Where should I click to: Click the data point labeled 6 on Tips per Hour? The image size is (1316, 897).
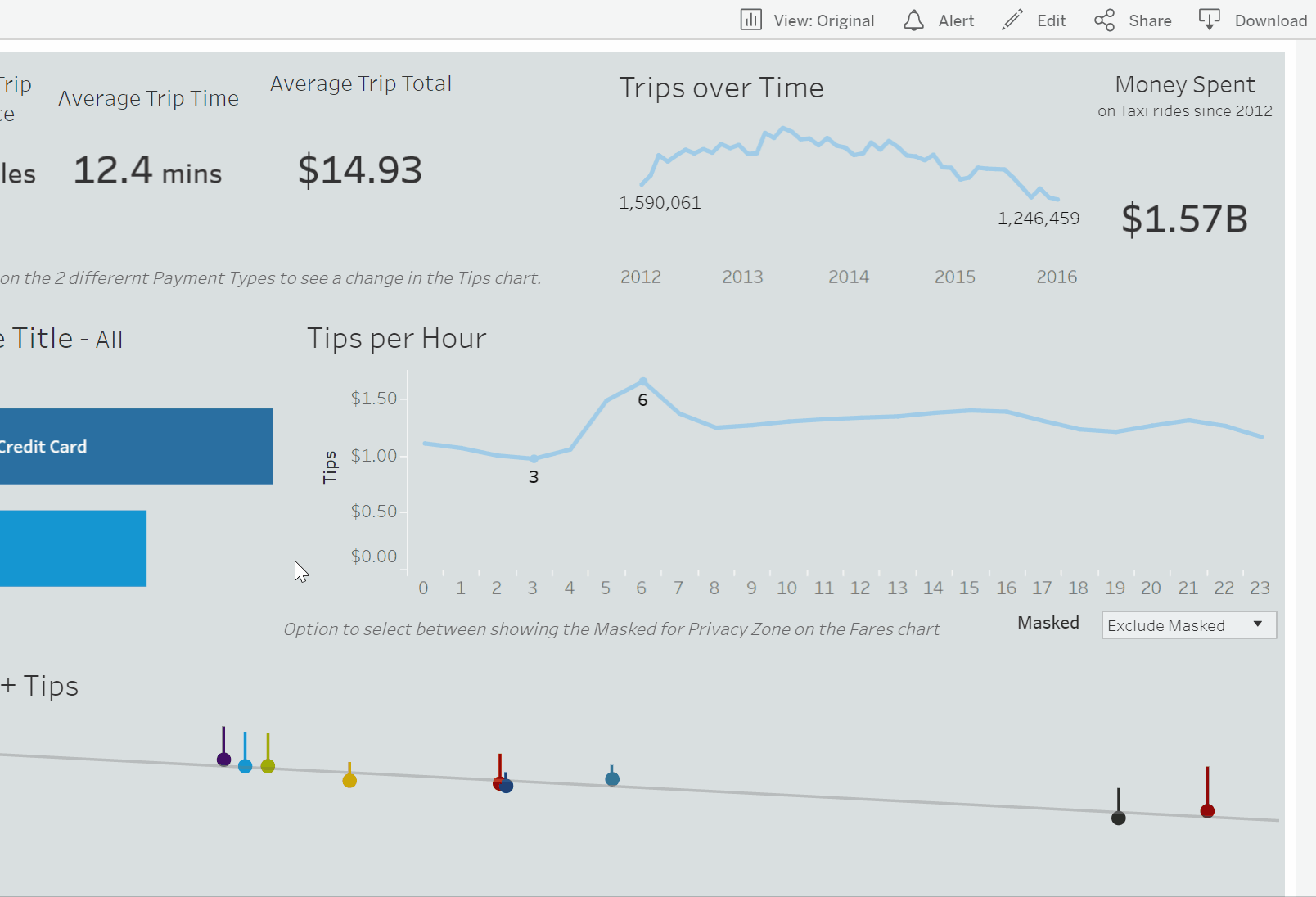click(642, 380)
